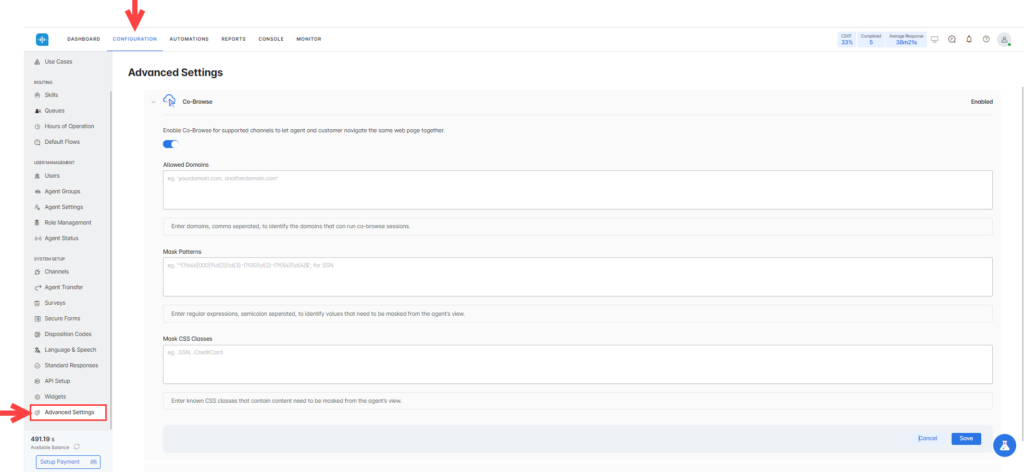1024x472 pixels.
Task: Click into the Mask CSS Classes field
Action: point(577,365)
